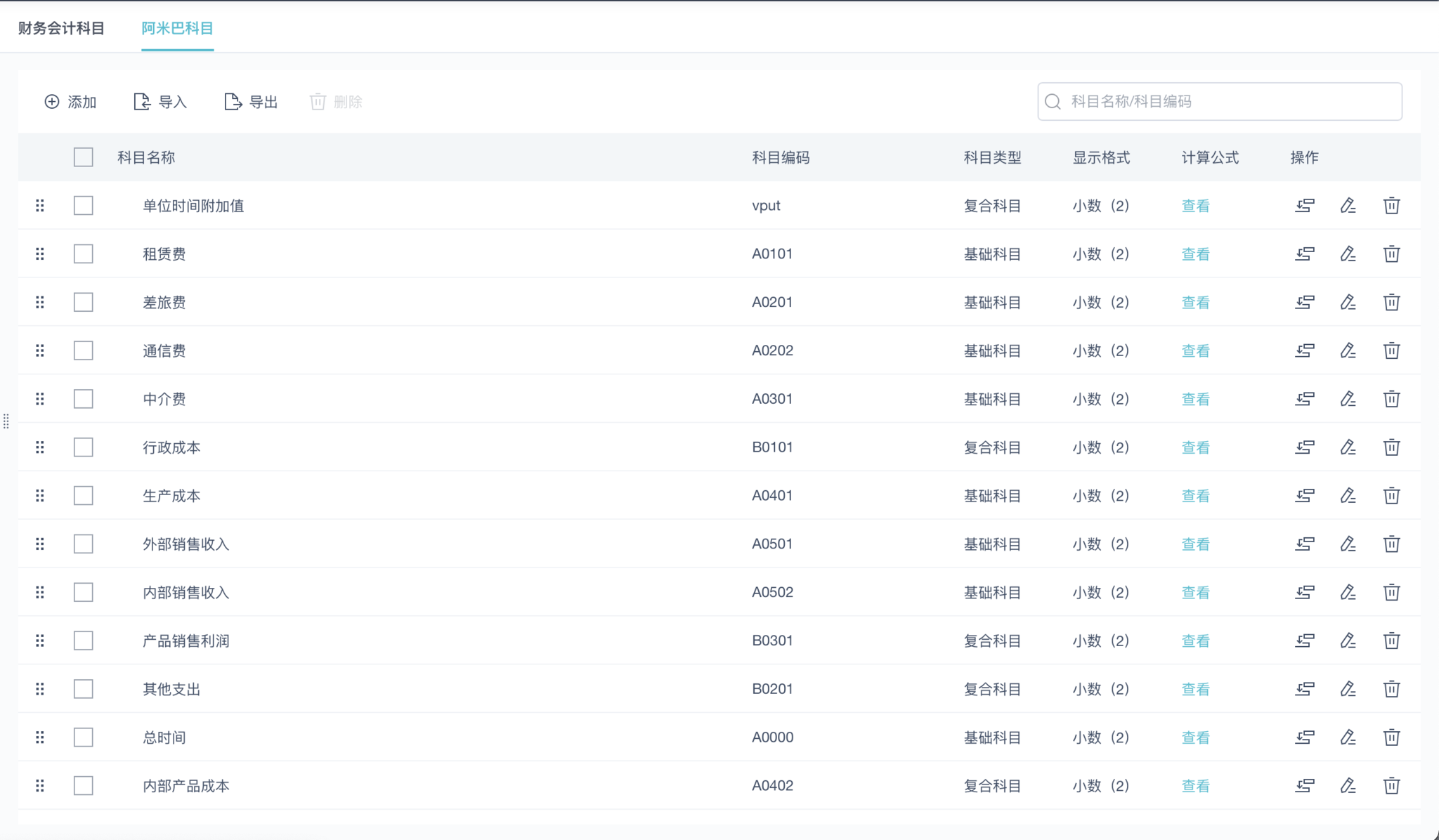Click the edit pencil icon for 租赁费
The width and height of the screenshot is (1439, 840).
coord(1348,254)
